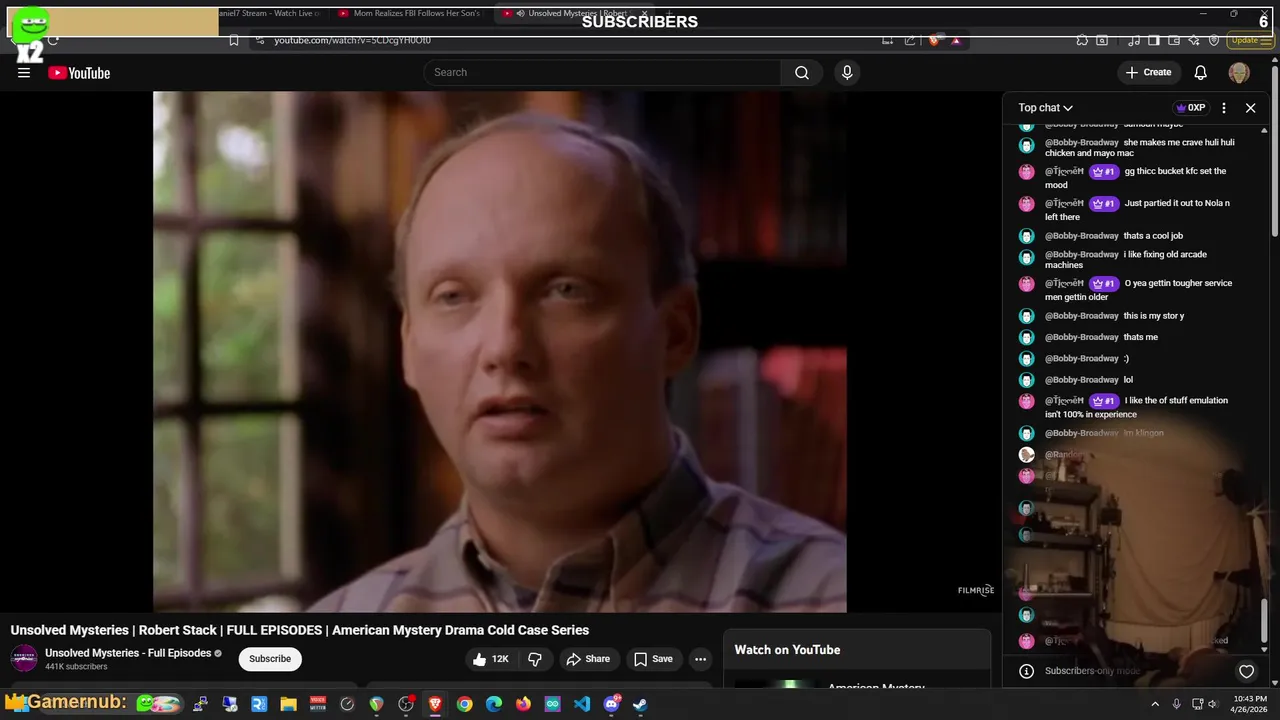The width and height of the screenshot is (1280, 720).
Task: Bookmark this page in the browser
Action: click(234, 40)
